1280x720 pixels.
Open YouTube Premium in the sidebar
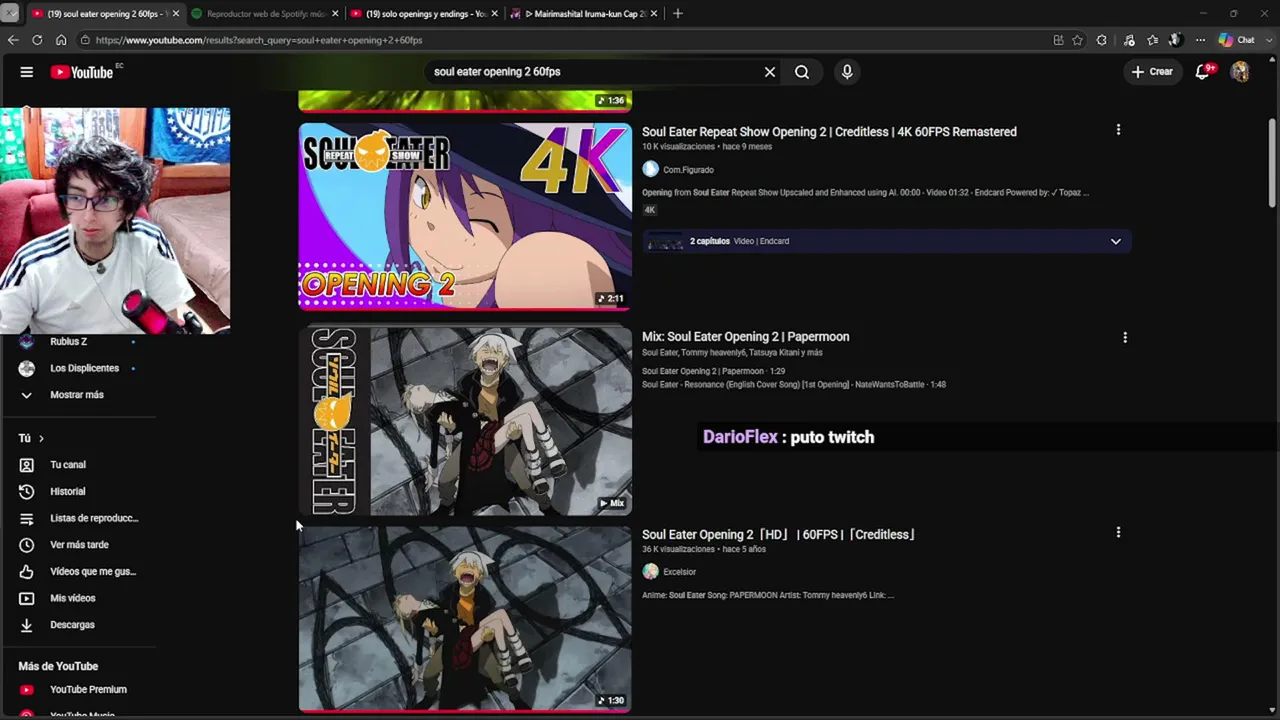(x=86, y=689)
